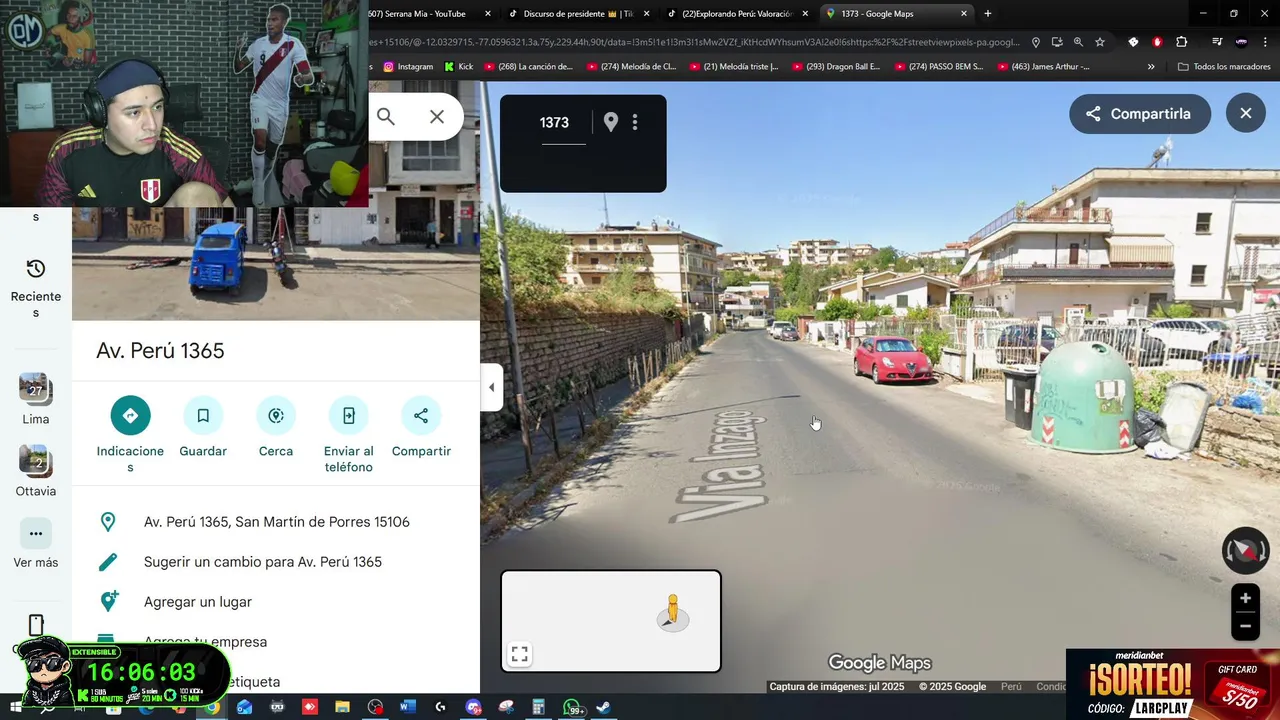This screenshot has height=720, width=1280.
Task: Zoom out with the minus button
Action: tap(1245, 626)
